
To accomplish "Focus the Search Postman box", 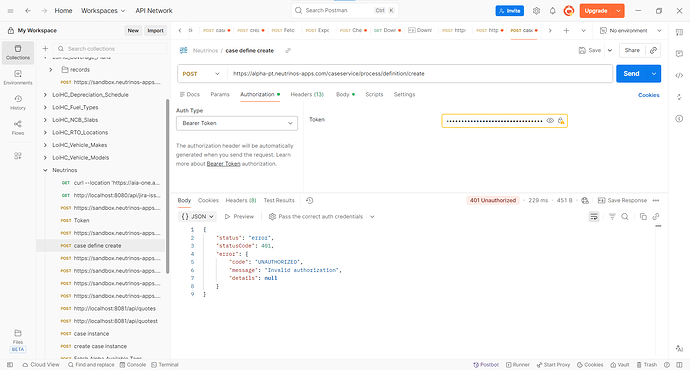I will (x=345, y=11).
